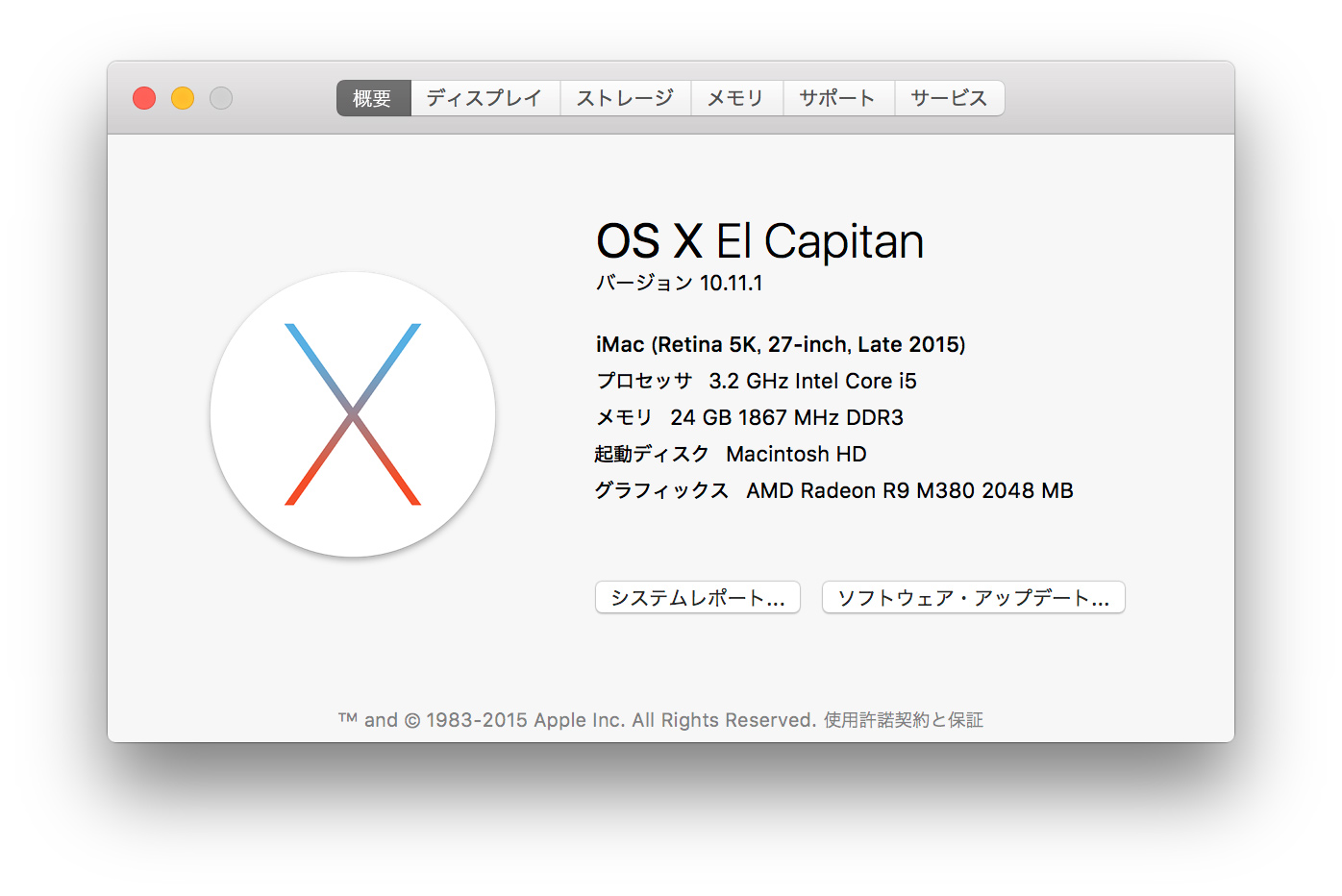This screenshot has height=896, width=1342.
Task: Open the ストレージ tab
Action: [x=625, y=97]
